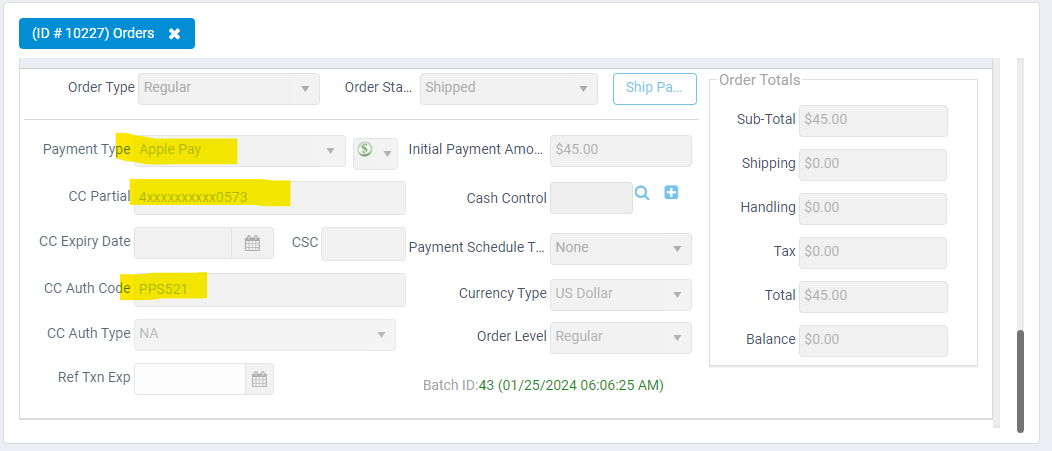
Task: Expand the Payment Type dropdown
Action: [x=240, y=151]
